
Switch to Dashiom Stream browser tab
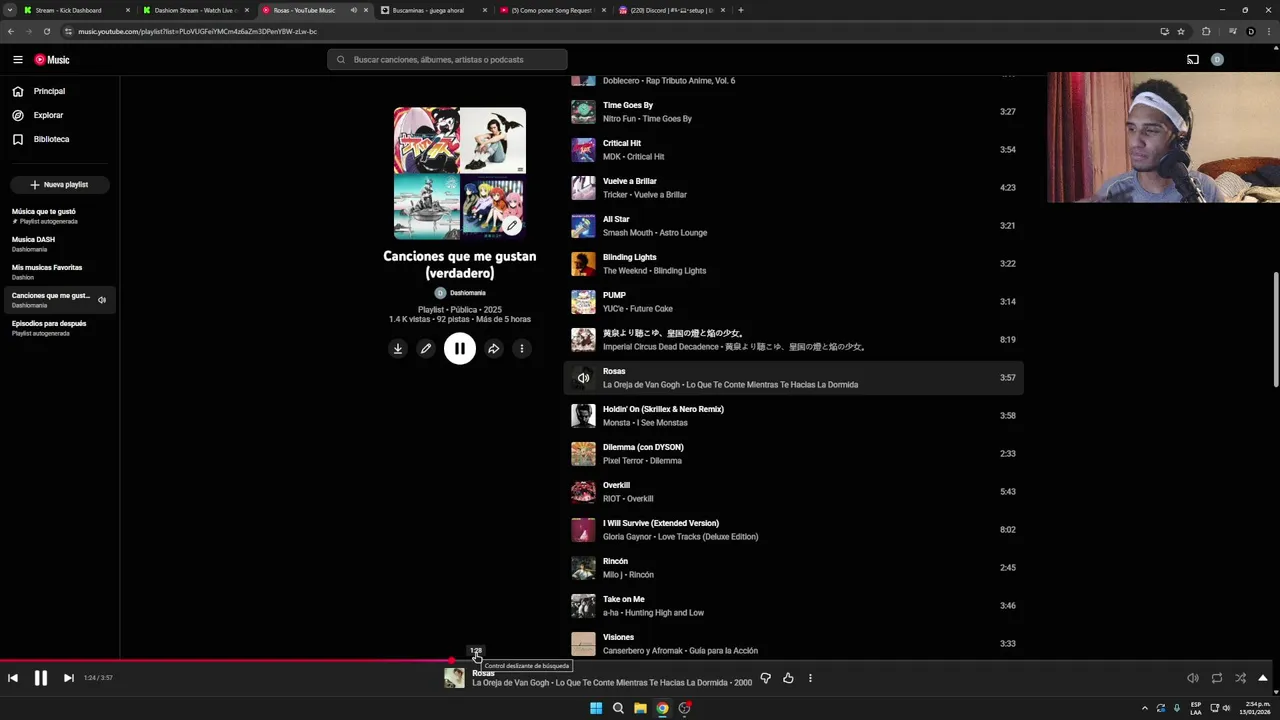[195, 10]
